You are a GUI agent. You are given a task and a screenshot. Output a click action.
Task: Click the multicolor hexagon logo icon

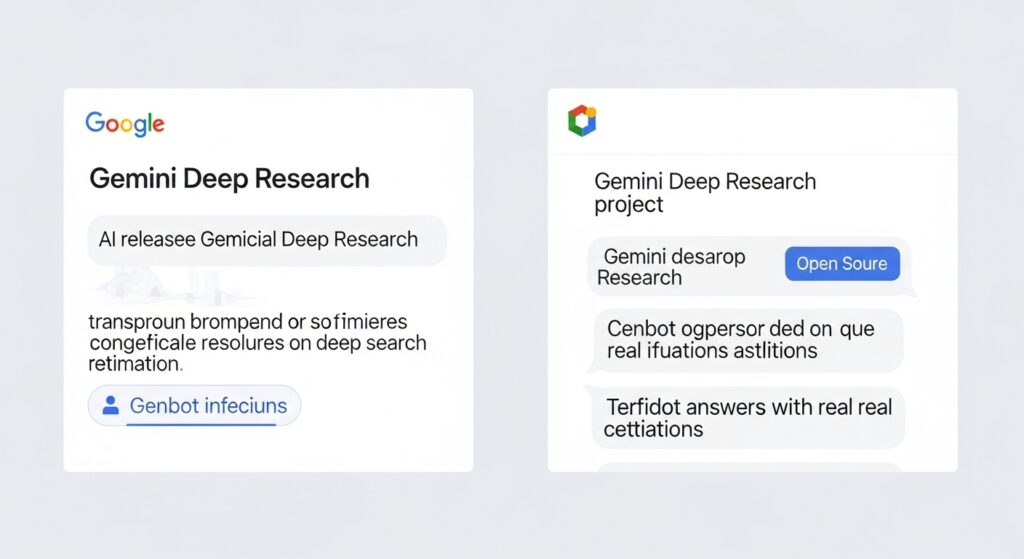coord(582,121)
